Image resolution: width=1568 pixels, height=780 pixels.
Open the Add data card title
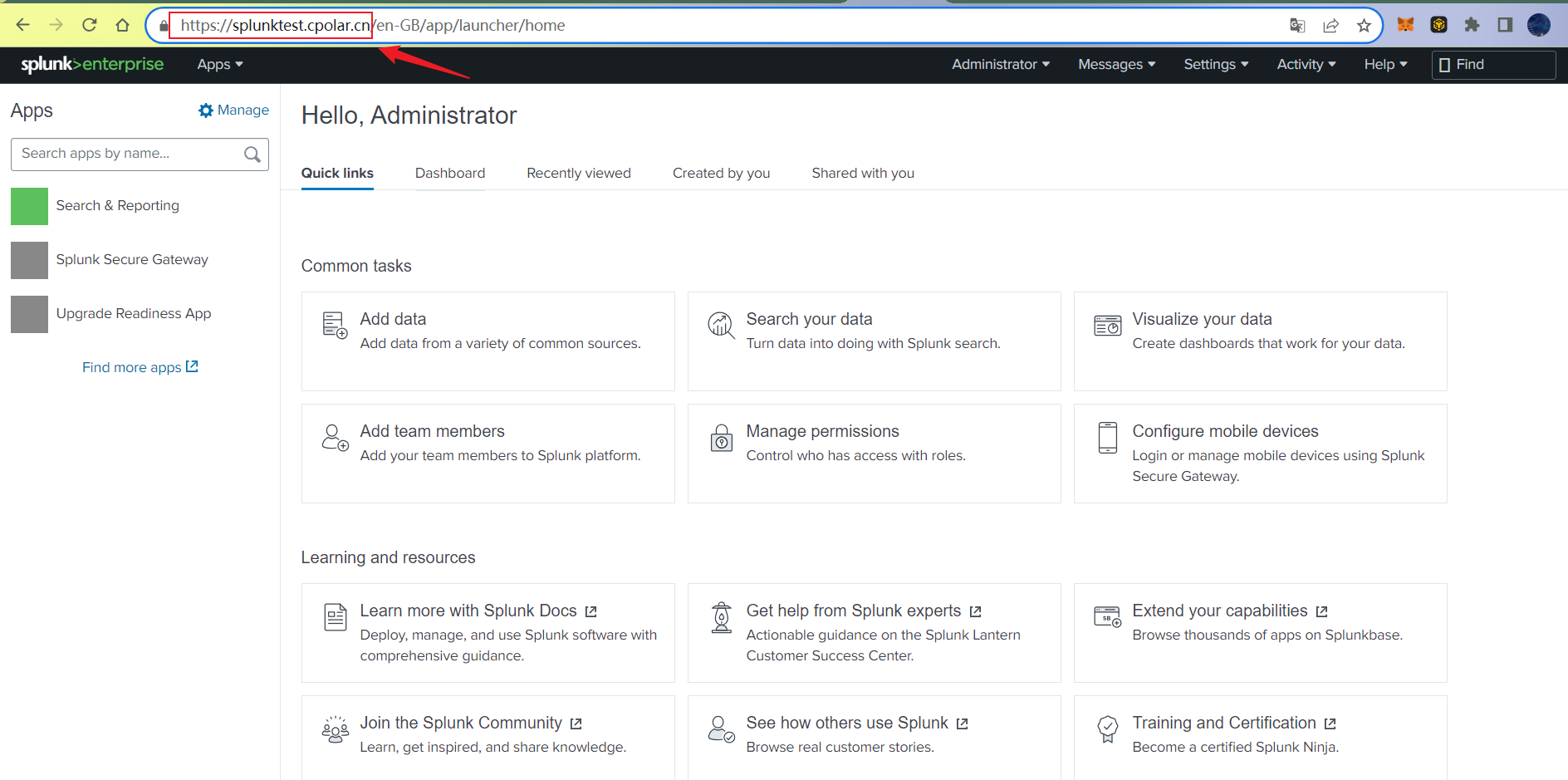(393, 319)
